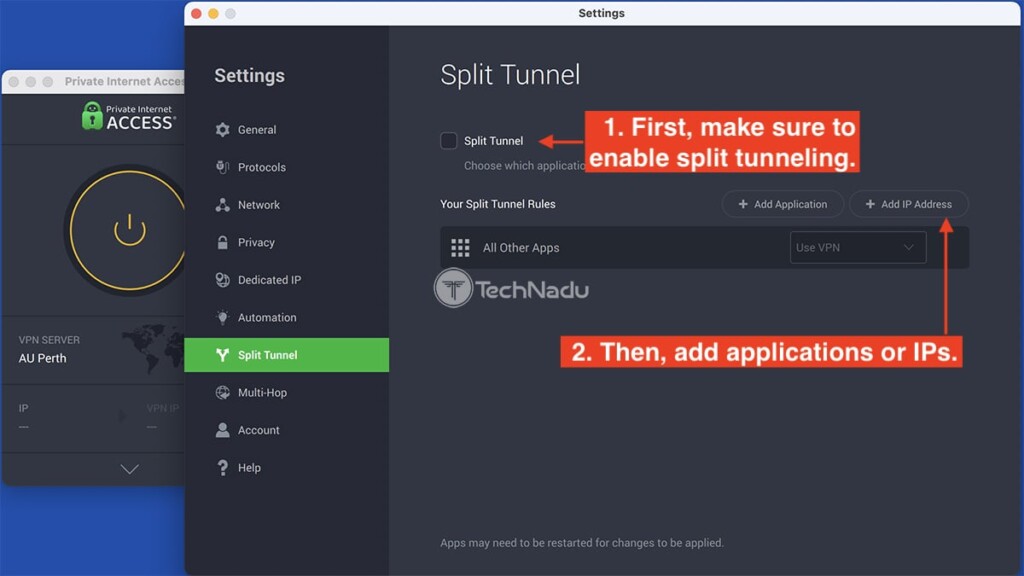Click the Split Tunnel page title
1024x576 pixels.
510,74
